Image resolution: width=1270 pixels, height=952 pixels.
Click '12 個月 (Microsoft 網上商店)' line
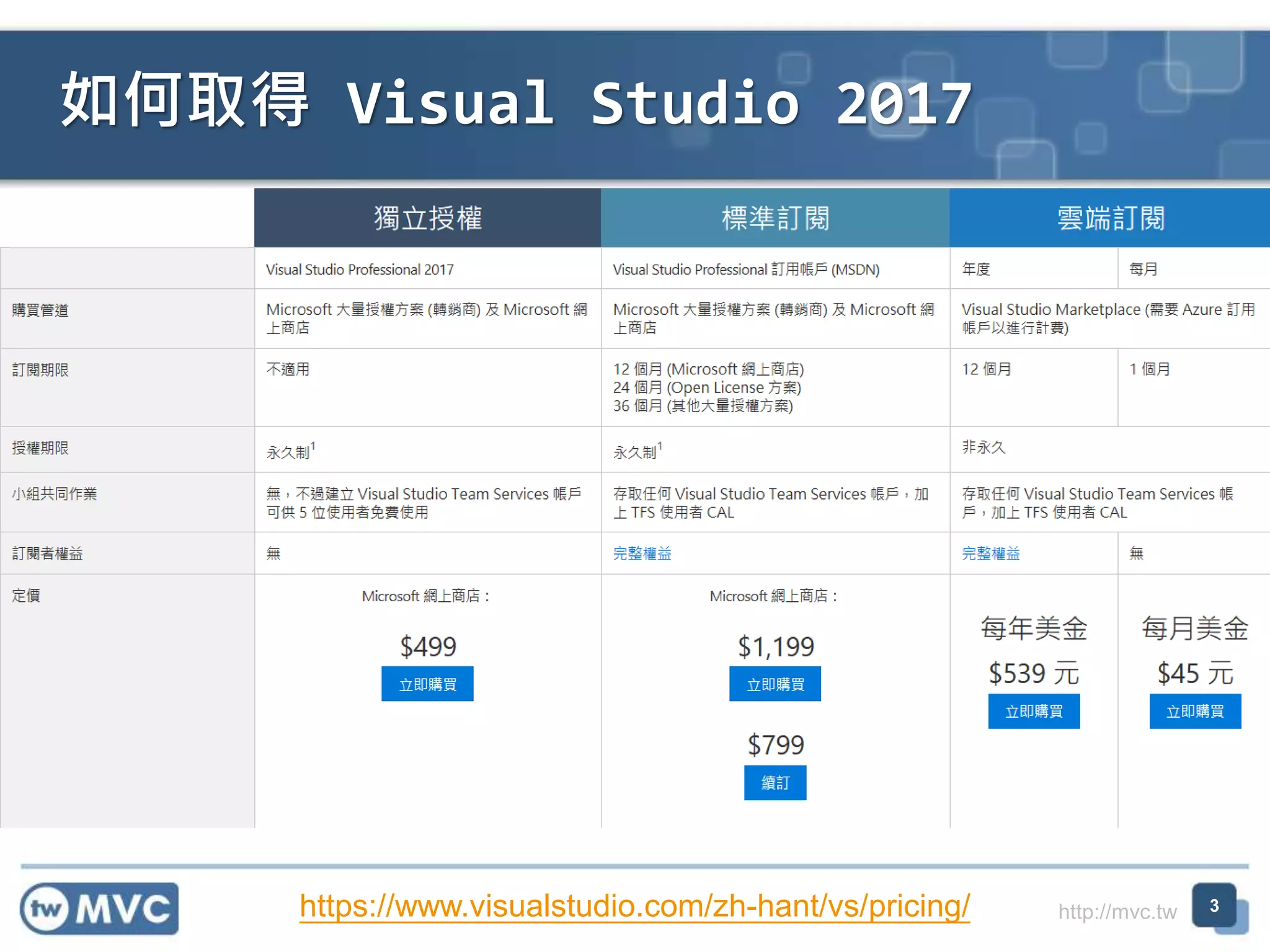pyautogui.click(x=708, y=369)
